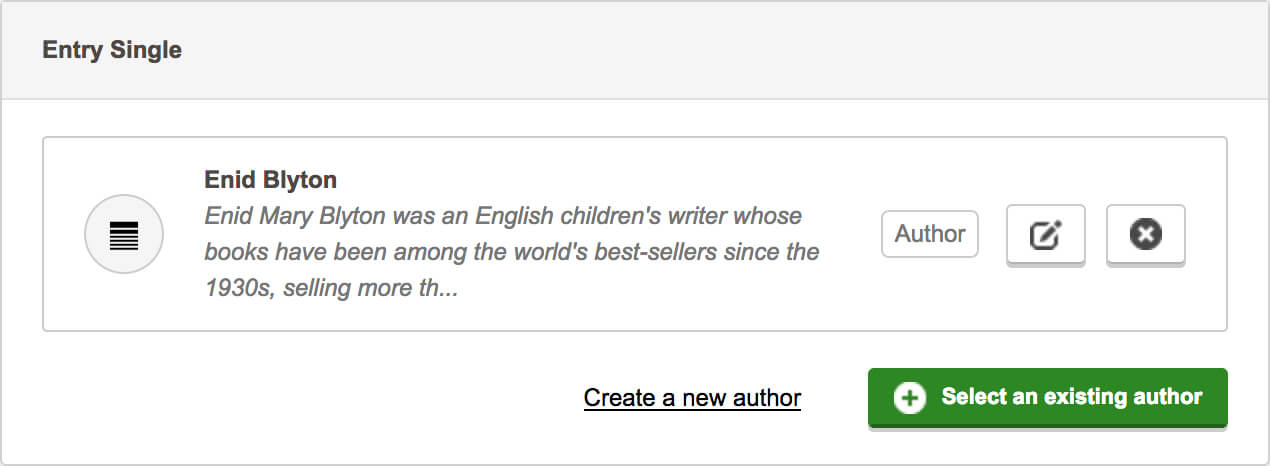Click the Enid Blyton entry card background
The height and width of the screenshot is (466, 1270).
pyautogui.click(x=635, y=234)
